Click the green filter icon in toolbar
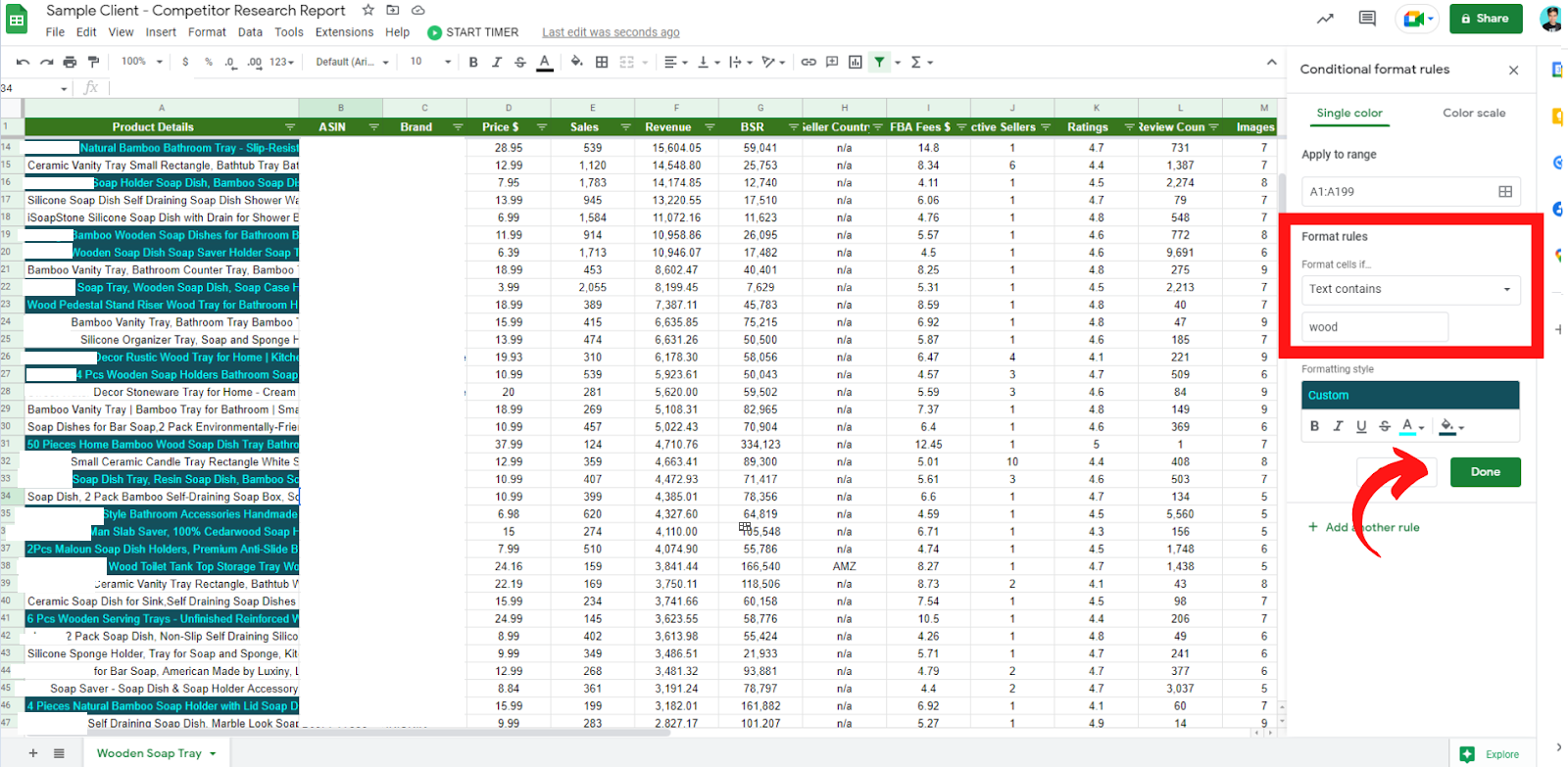 (x=880, y=62)
